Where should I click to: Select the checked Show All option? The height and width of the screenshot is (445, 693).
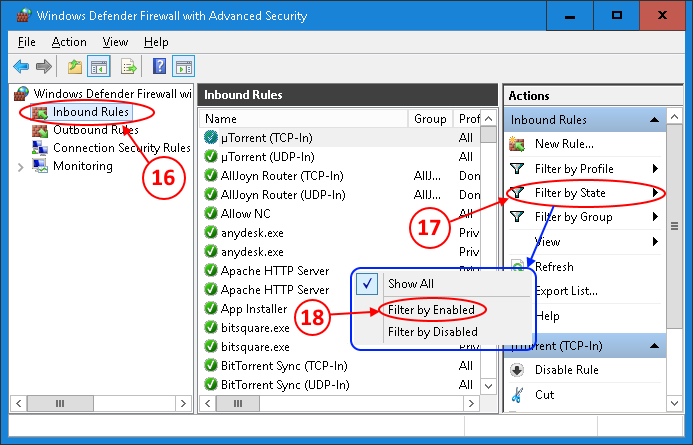point(410,284)
